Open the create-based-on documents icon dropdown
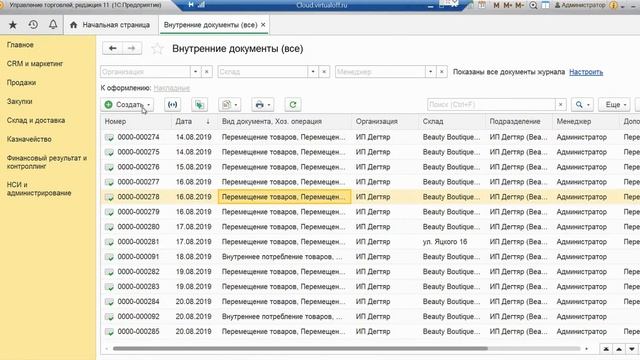This screenshot has width=640, height=360. coord(229,105)
